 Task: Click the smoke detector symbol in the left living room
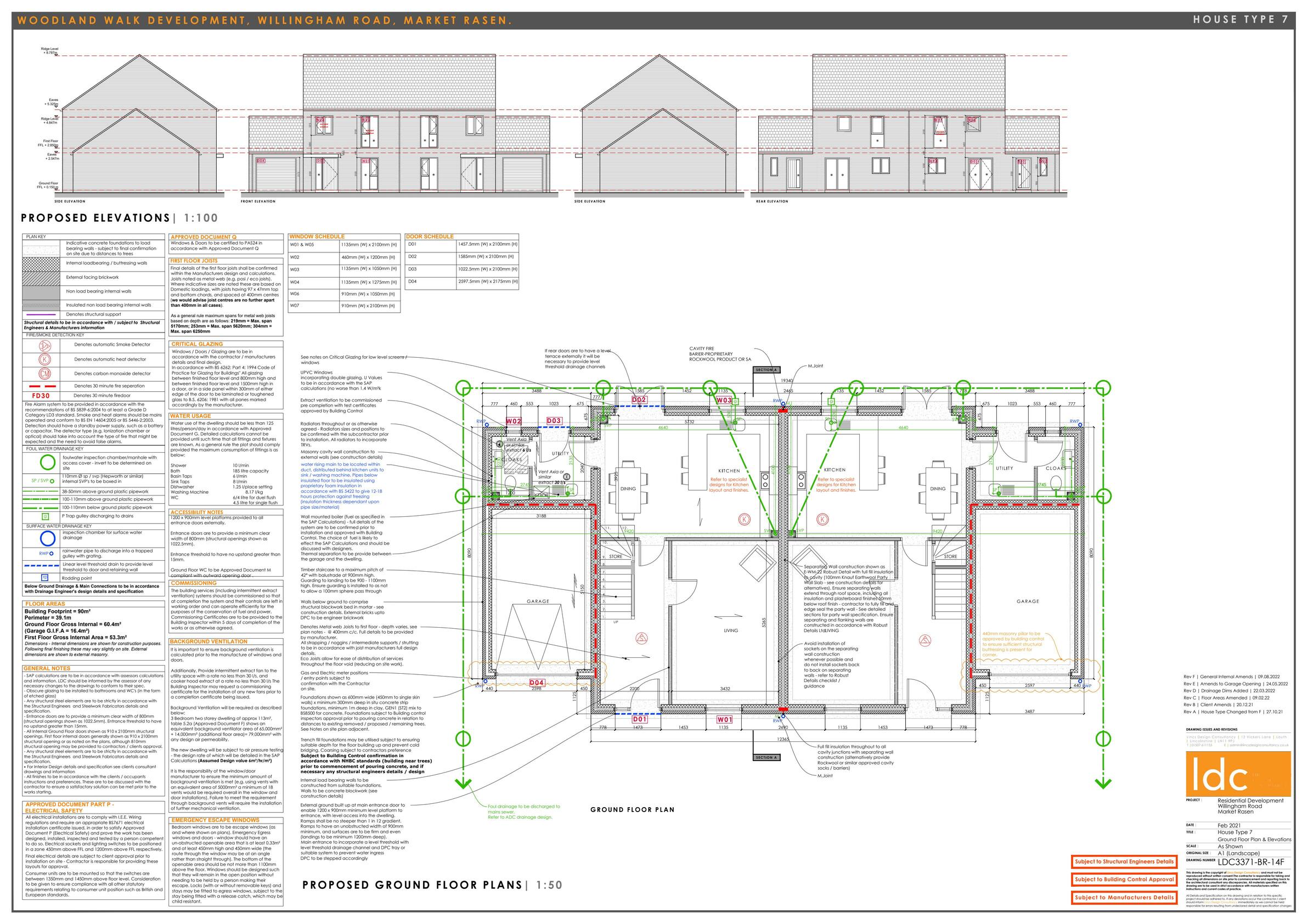(x=642, y=638)
